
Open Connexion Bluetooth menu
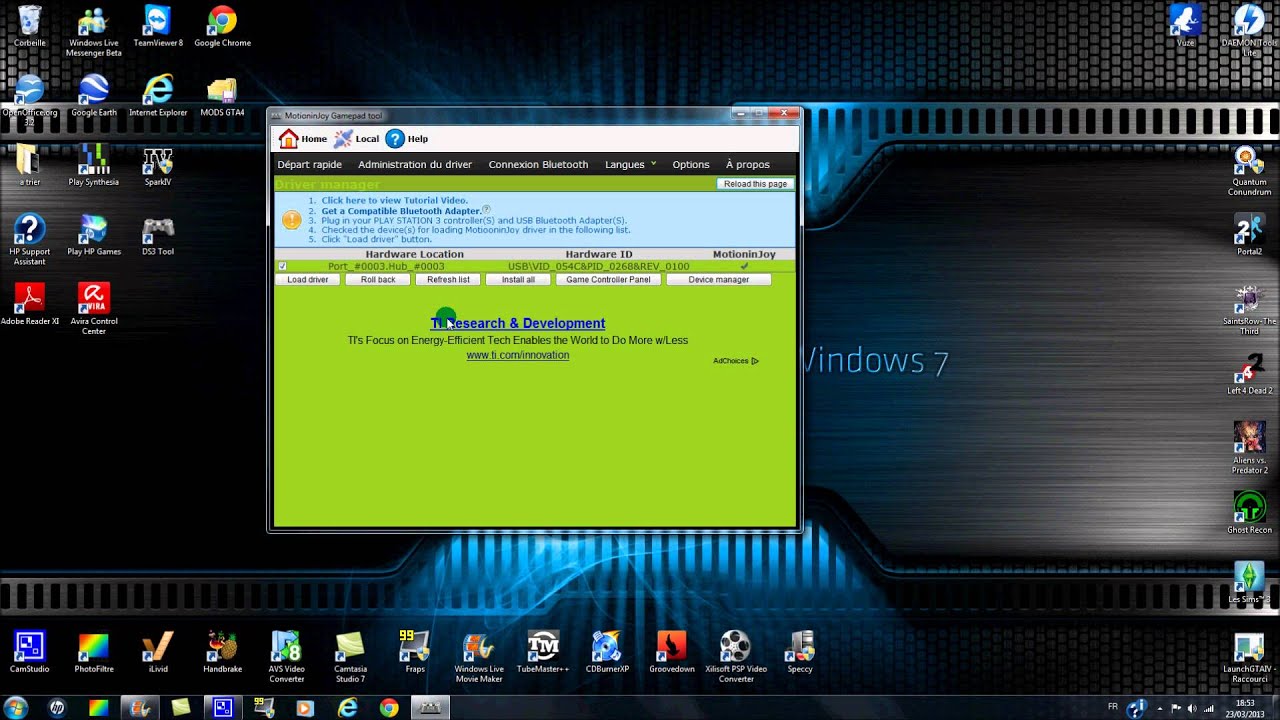click(538, 164)
